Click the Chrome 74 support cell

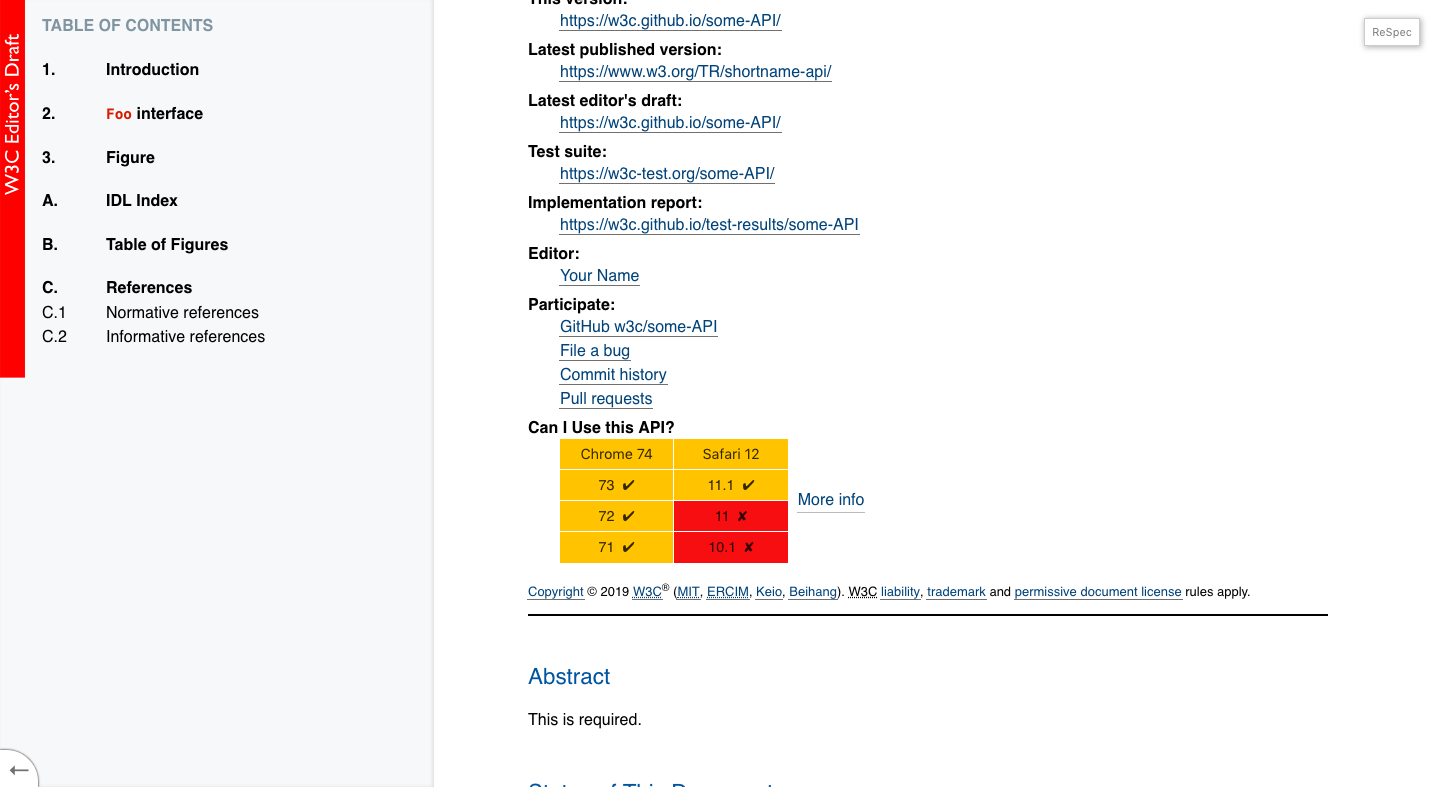click(x=617, y=454)
